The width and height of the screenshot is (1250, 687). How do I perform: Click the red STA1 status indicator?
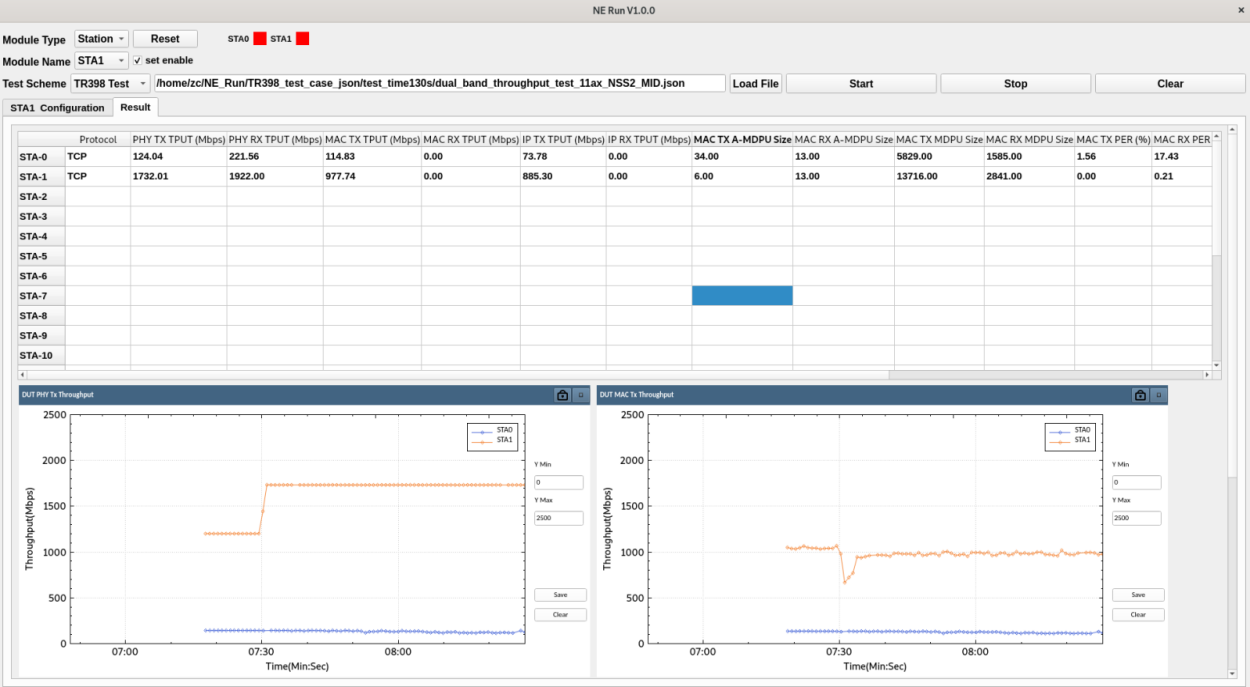point(303,39)
